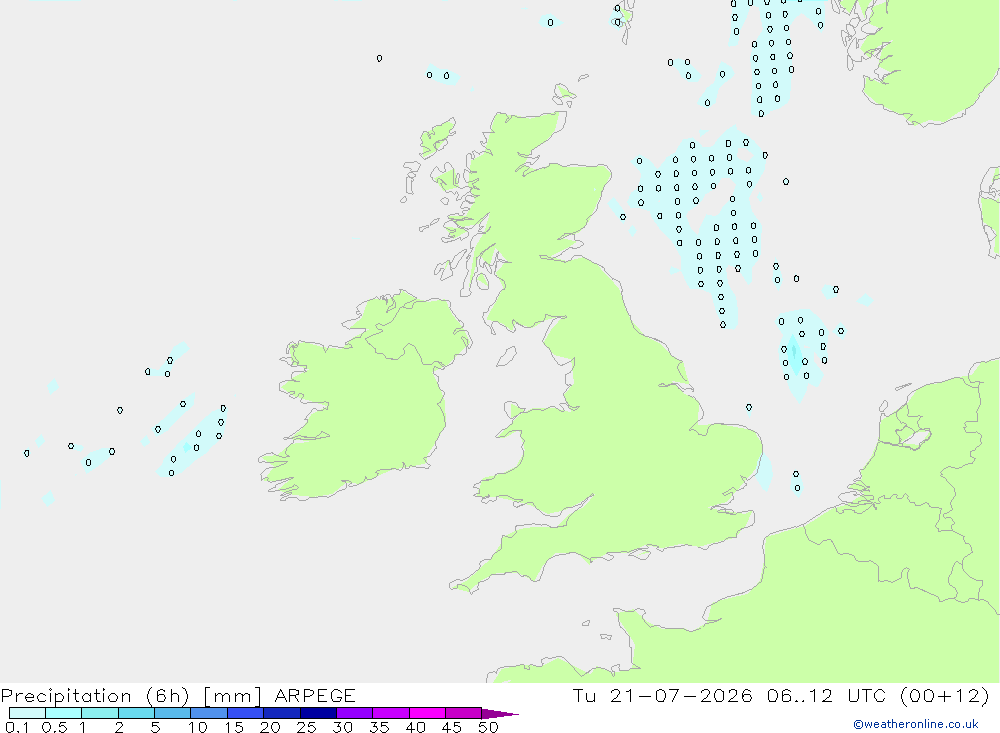1000x733 pixels.
Task: Select the 30 mm purple legend swatch
Action: [355, 713]
